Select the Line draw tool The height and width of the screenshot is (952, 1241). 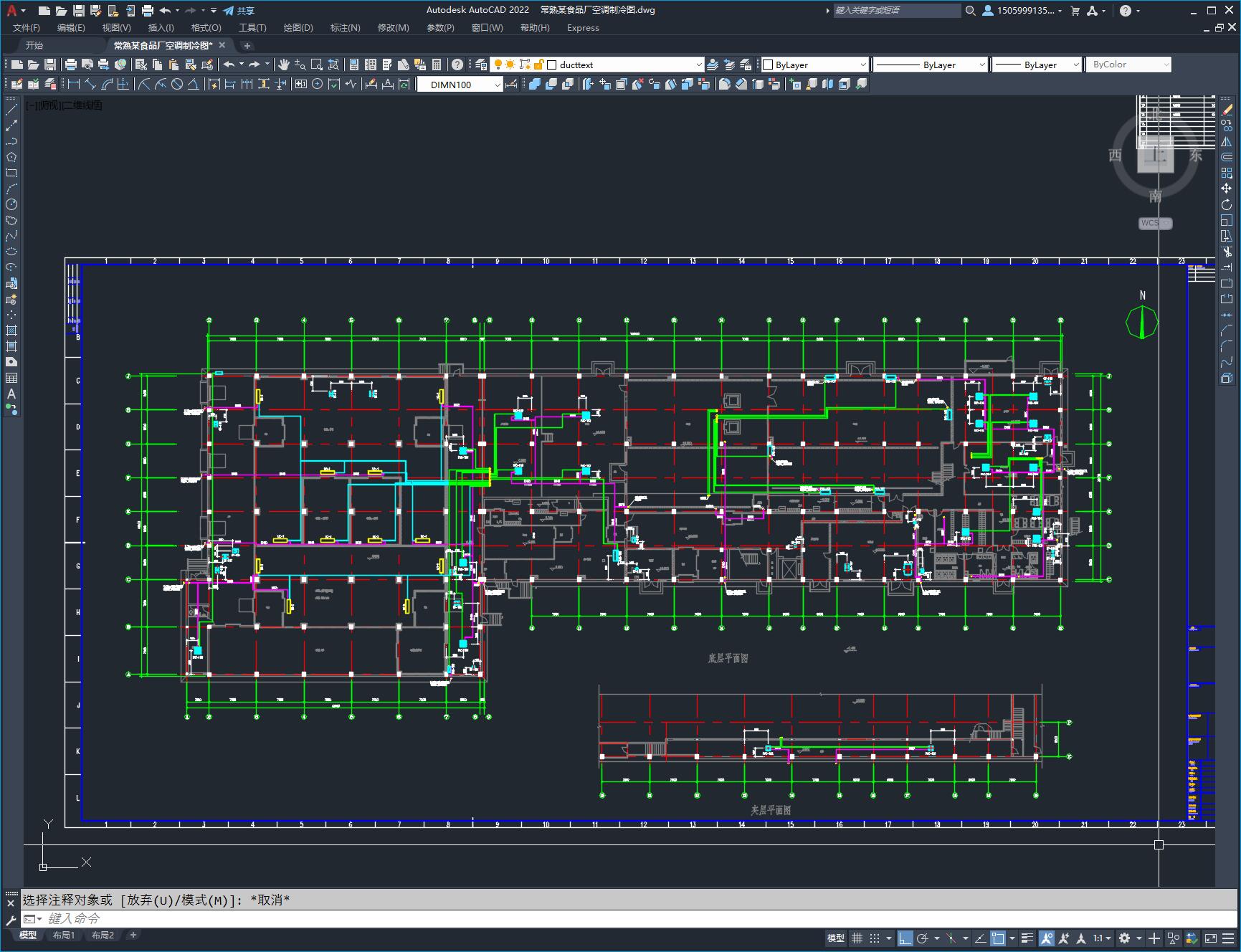pos(11,110)
